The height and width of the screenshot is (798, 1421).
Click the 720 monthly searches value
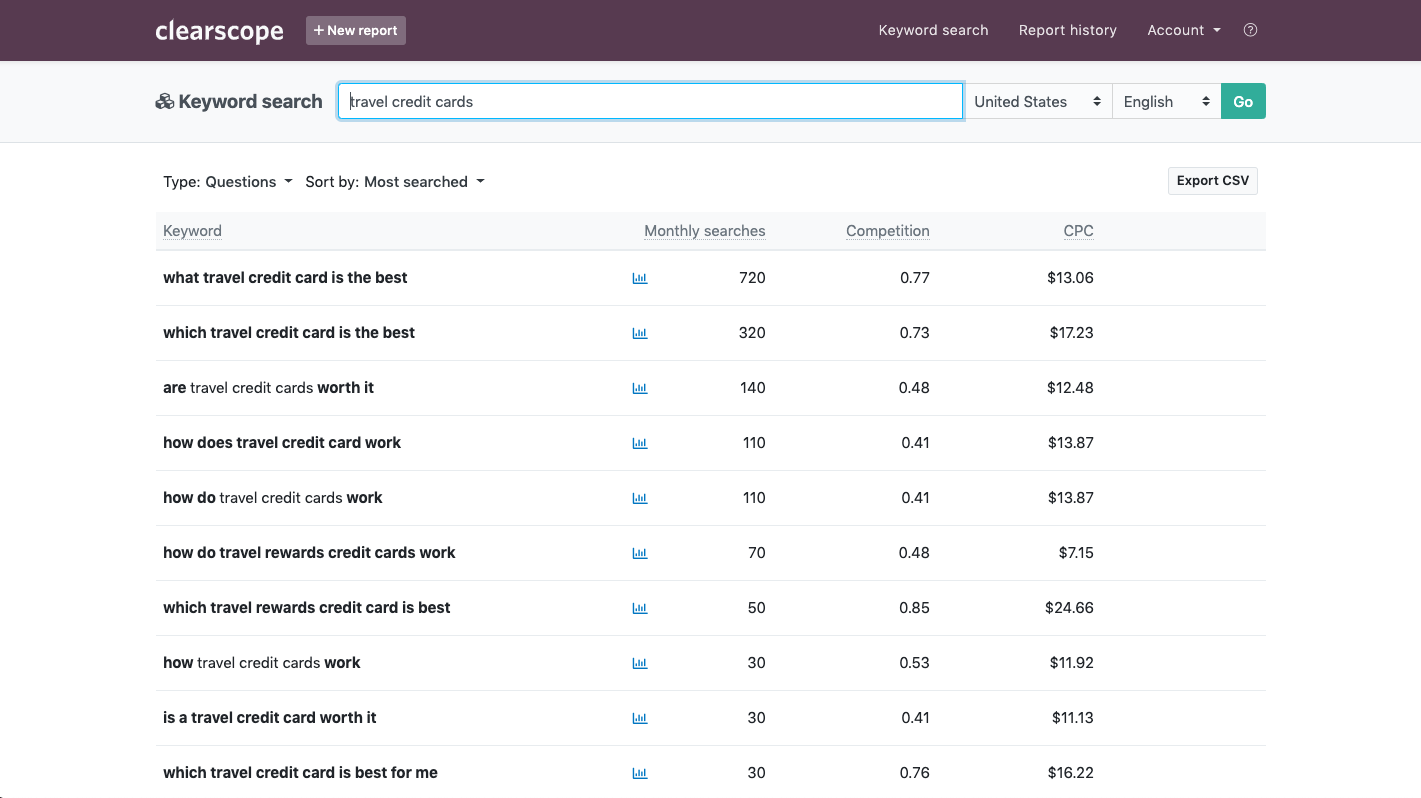752,278
